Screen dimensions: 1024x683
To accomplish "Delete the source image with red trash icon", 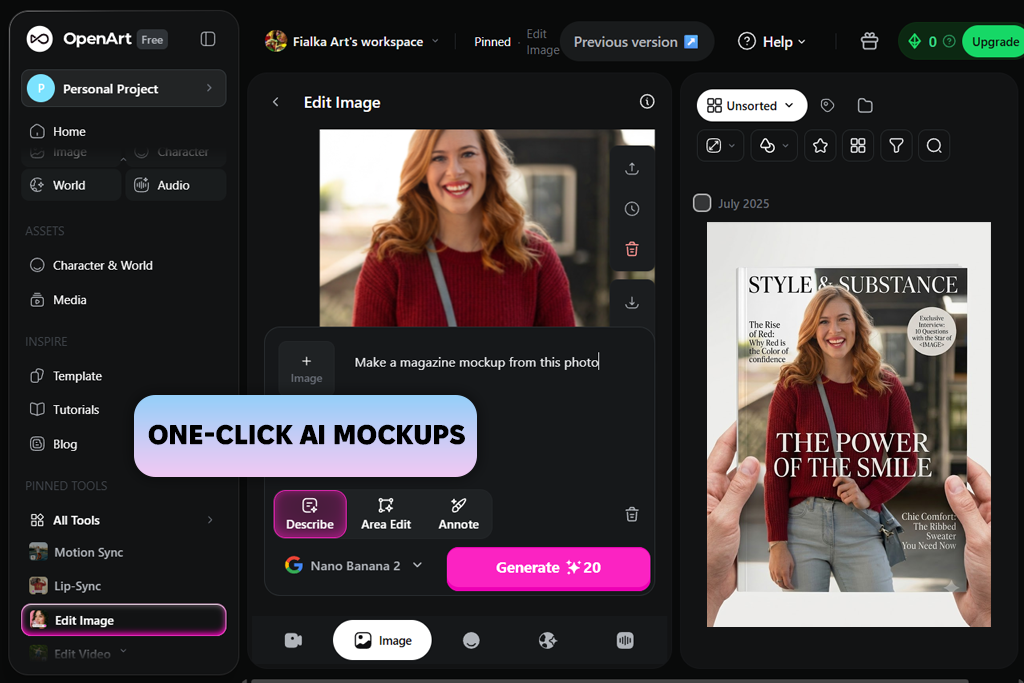I will (632, 249).
